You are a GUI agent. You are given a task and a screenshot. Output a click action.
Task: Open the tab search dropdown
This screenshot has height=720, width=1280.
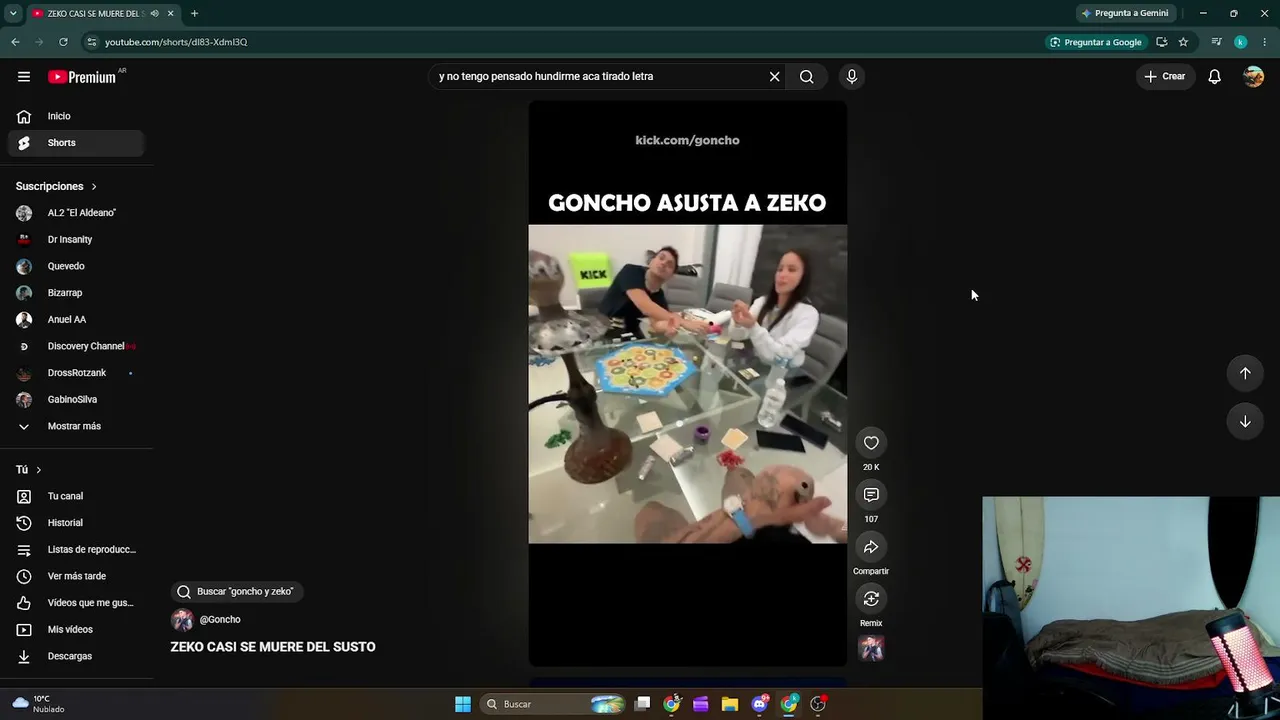pyautogui.click(x=13, y=13)
